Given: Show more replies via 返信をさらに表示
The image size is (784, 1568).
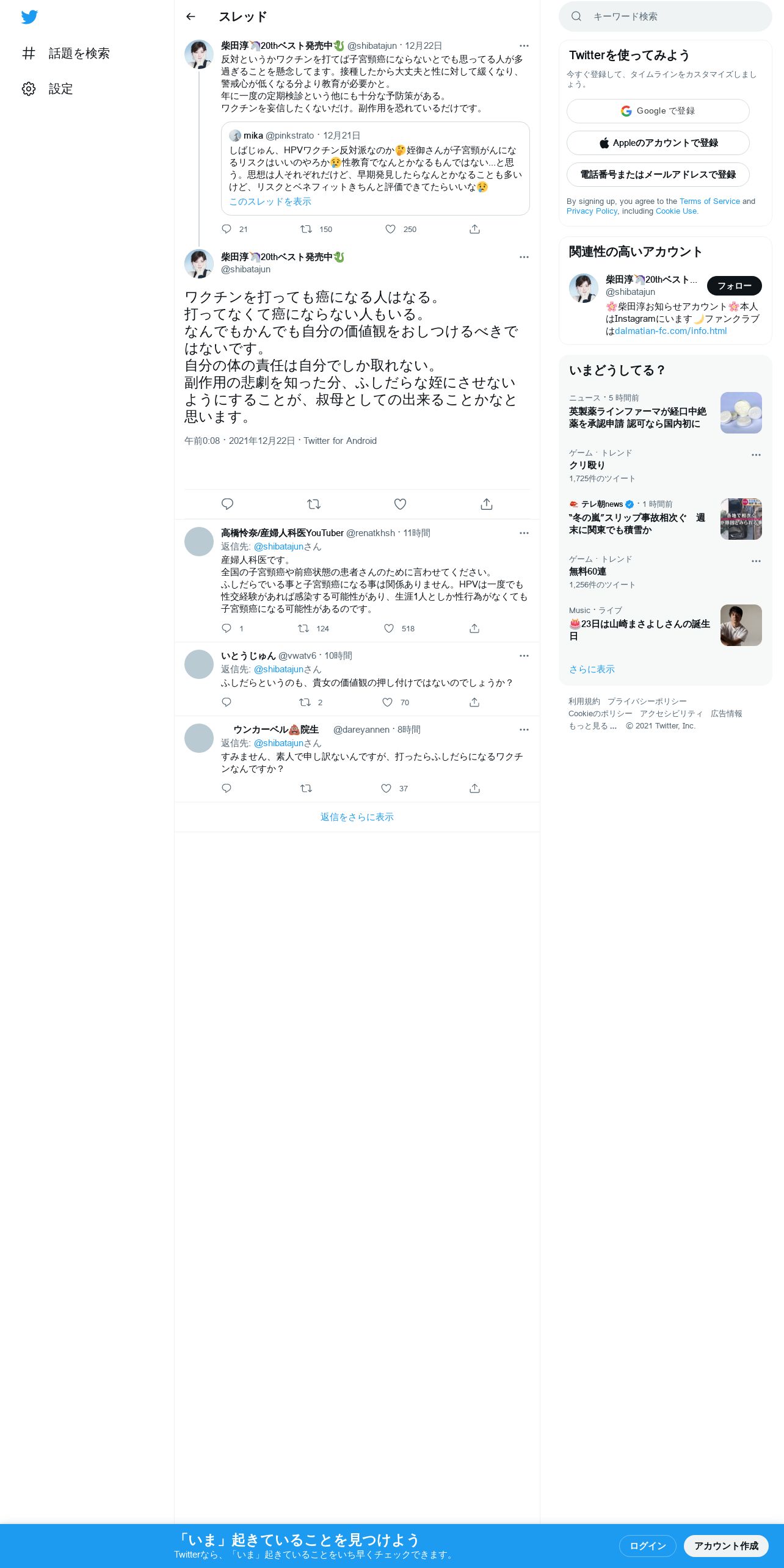Looking at the screenshot, I should pos(357,817).
